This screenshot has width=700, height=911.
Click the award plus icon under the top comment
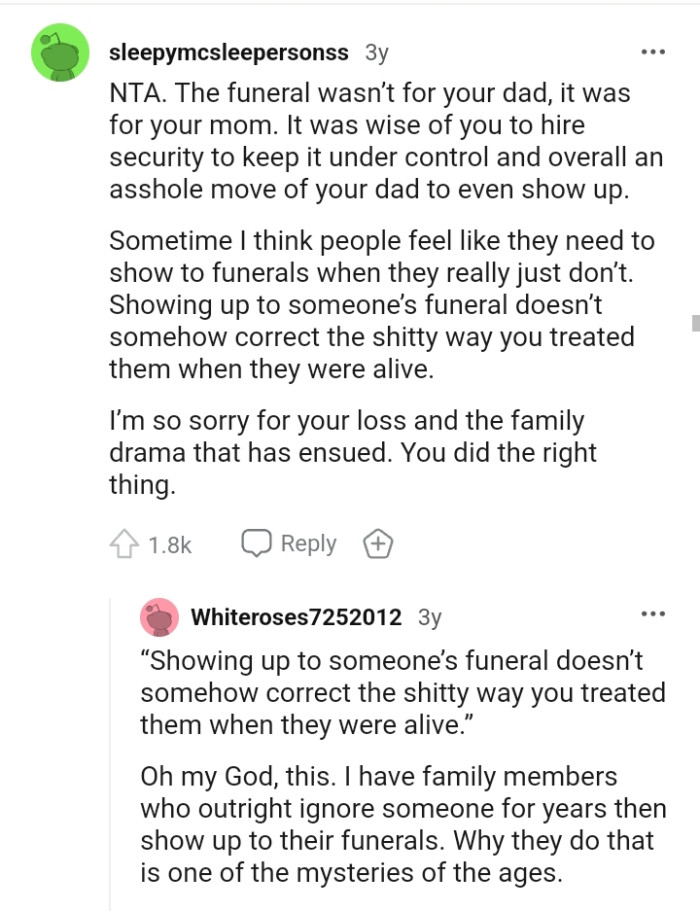click(x=378, y=543)
